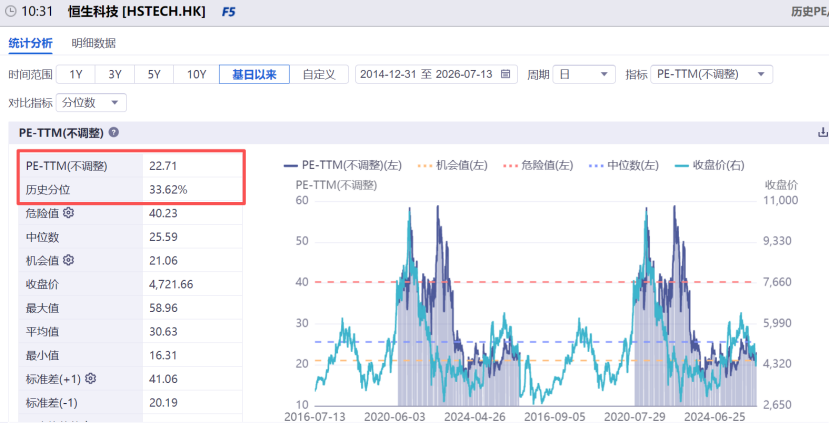Click the 标准差(-1) row label
830x424 pixels.
tap(51, 403)
